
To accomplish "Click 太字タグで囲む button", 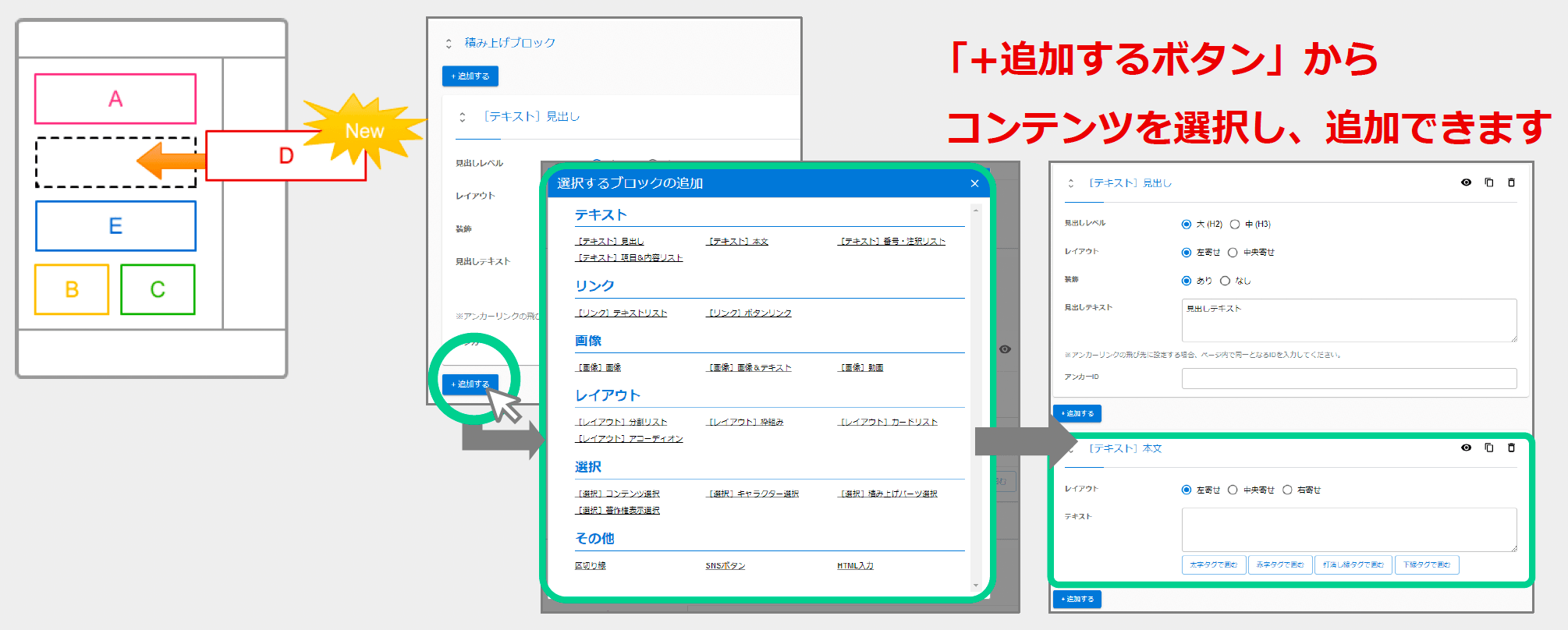I will pos(1214,565).
